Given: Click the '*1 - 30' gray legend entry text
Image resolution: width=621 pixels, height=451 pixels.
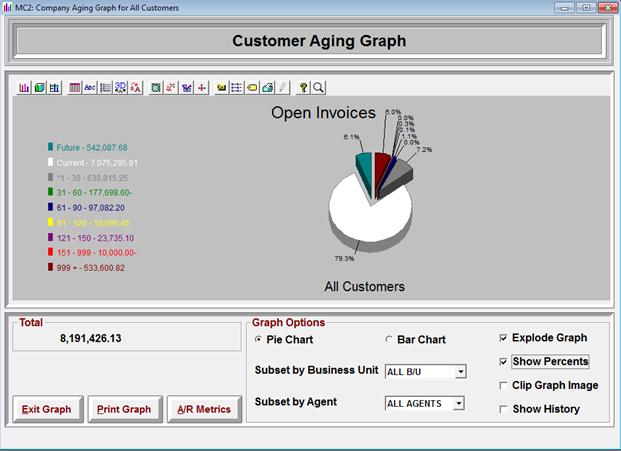Looking at the screenshot, I should click(x=92, y=178).
